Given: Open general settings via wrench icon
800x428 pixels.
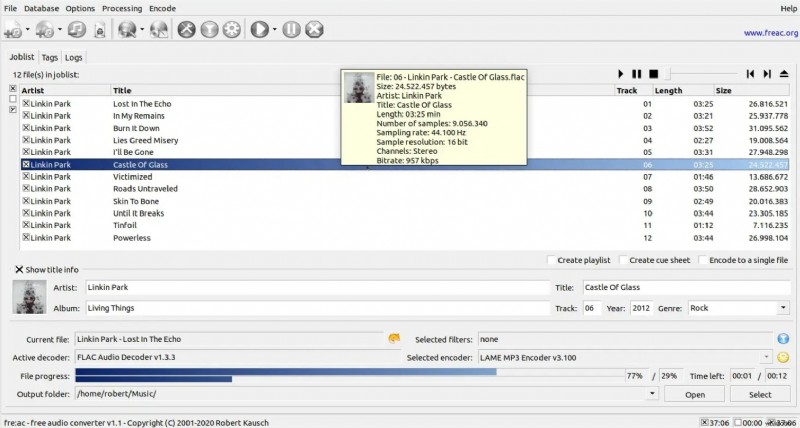Looking at the screenshot, I should pyautogui.click(x=187, y=30).
